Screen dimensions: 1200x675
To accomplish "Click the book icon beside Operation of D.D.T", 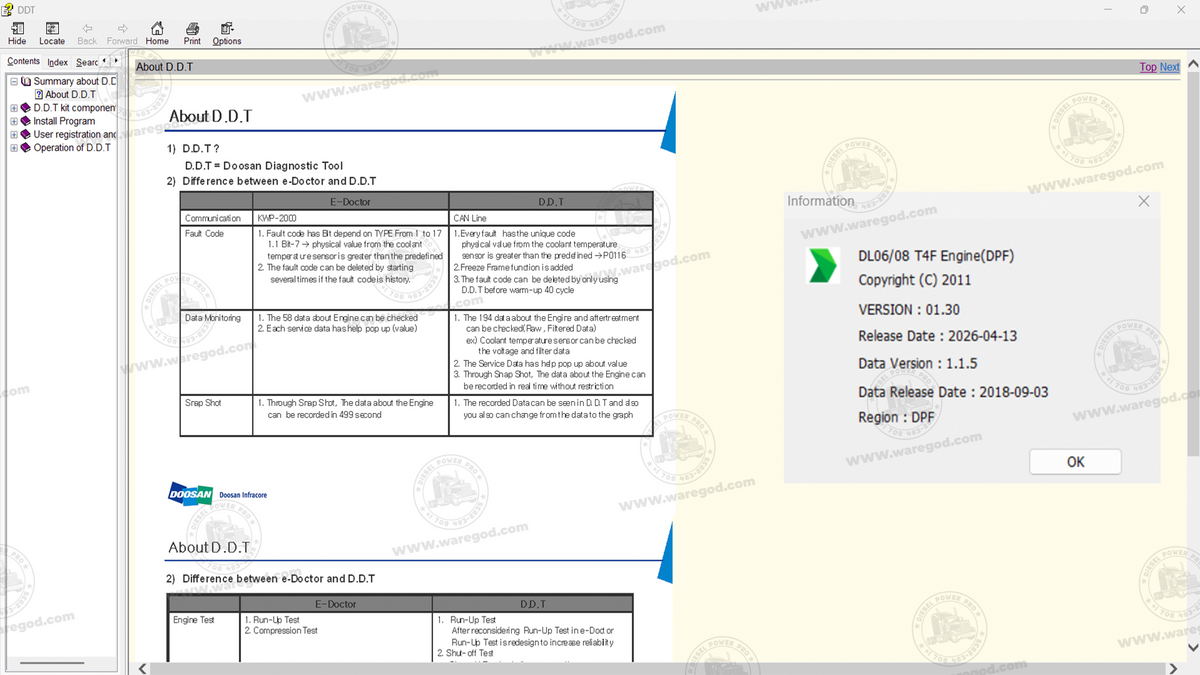I will 26,148.
